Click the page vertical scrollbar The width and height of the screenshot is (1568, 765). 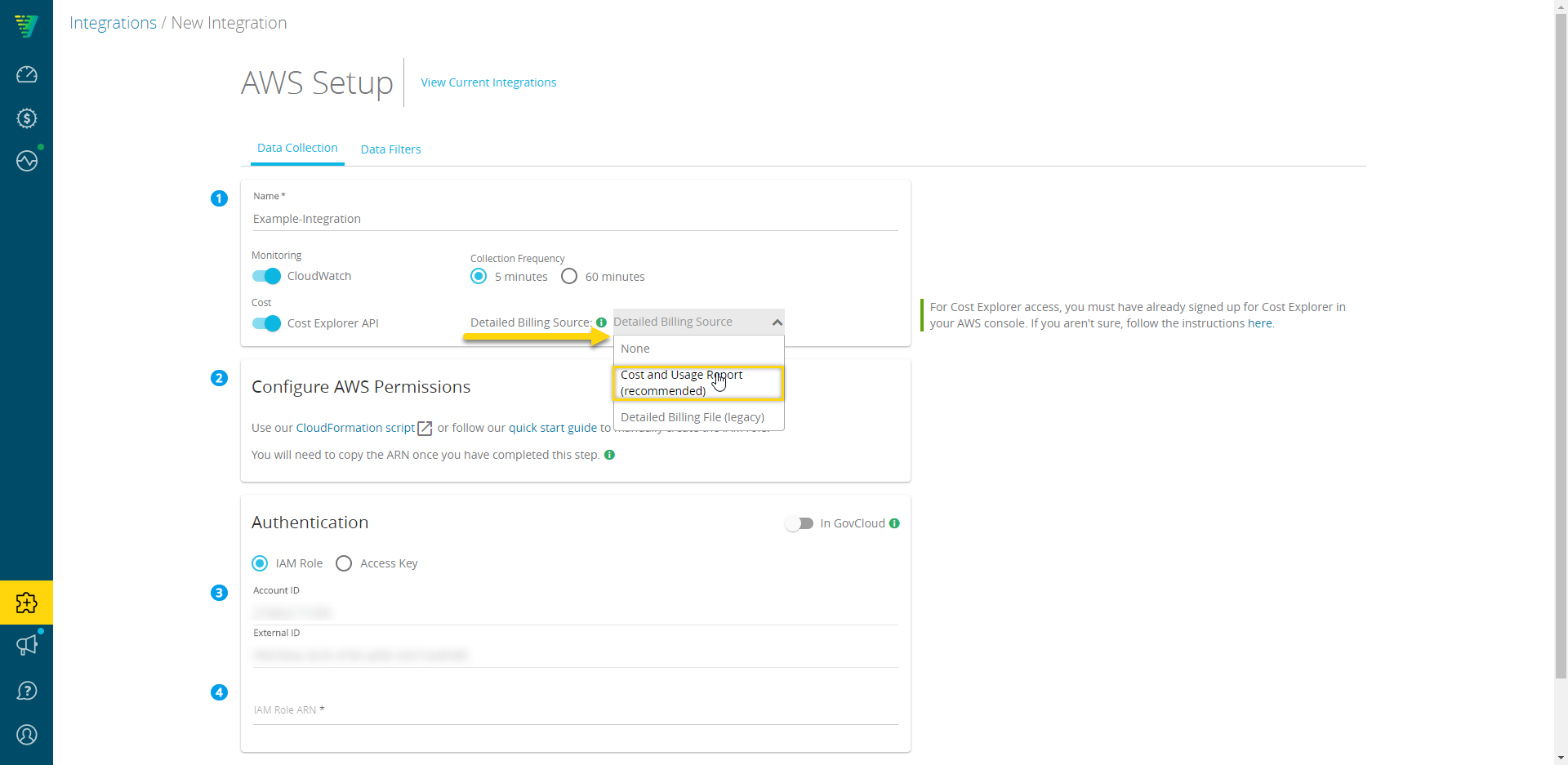point(1561,345)
